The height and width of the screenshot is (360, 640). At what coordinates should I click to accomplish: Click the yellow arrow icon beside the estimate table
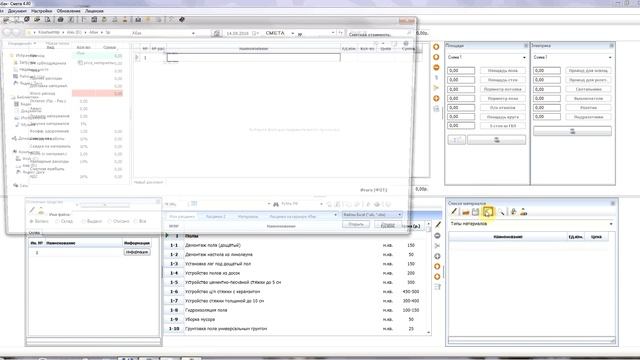(436, 88)
